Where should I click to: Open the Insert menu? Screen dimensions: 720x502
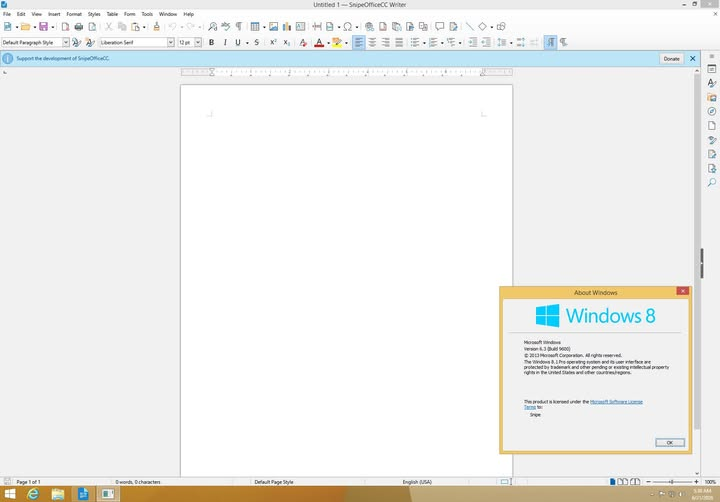point(54,14)
